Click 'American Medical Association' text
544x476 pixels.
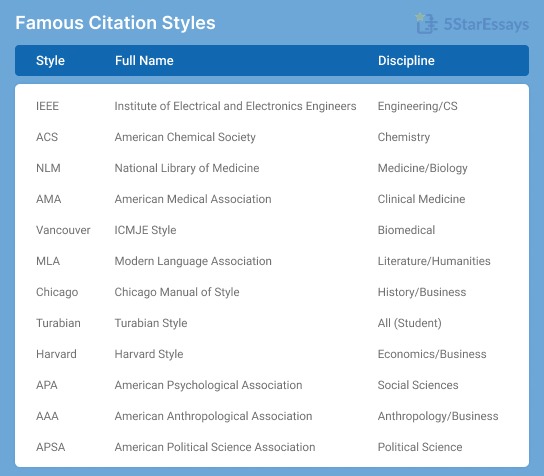point(193,199)
